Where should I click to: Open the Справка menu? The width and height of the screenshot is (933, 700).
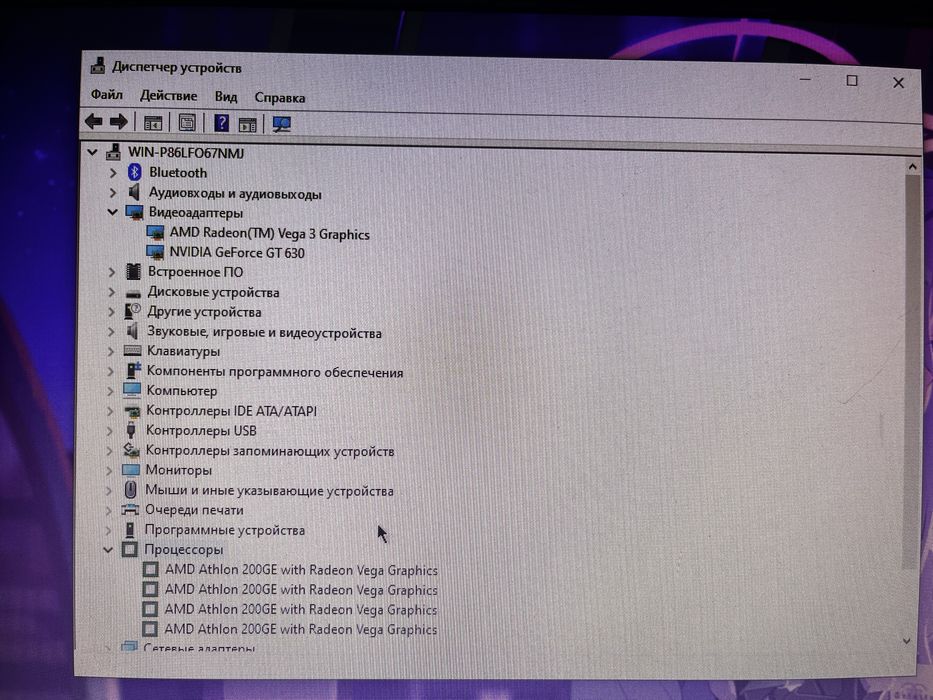pyautogui.click(x=280, y=98)
